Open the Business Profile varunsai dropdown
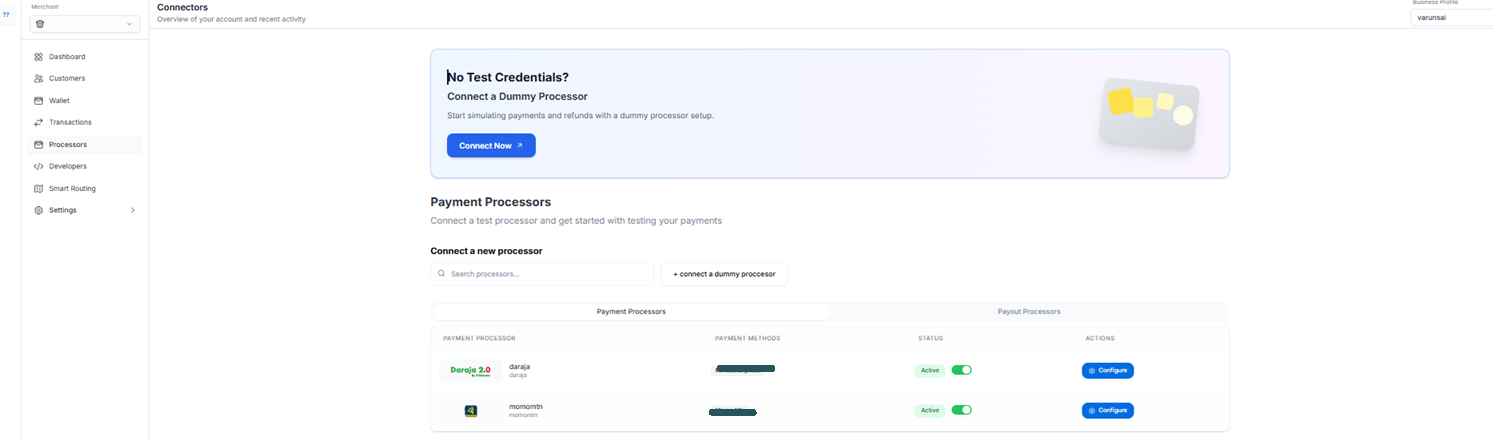The image size is (1493, 441). [x=1450, y=17]
